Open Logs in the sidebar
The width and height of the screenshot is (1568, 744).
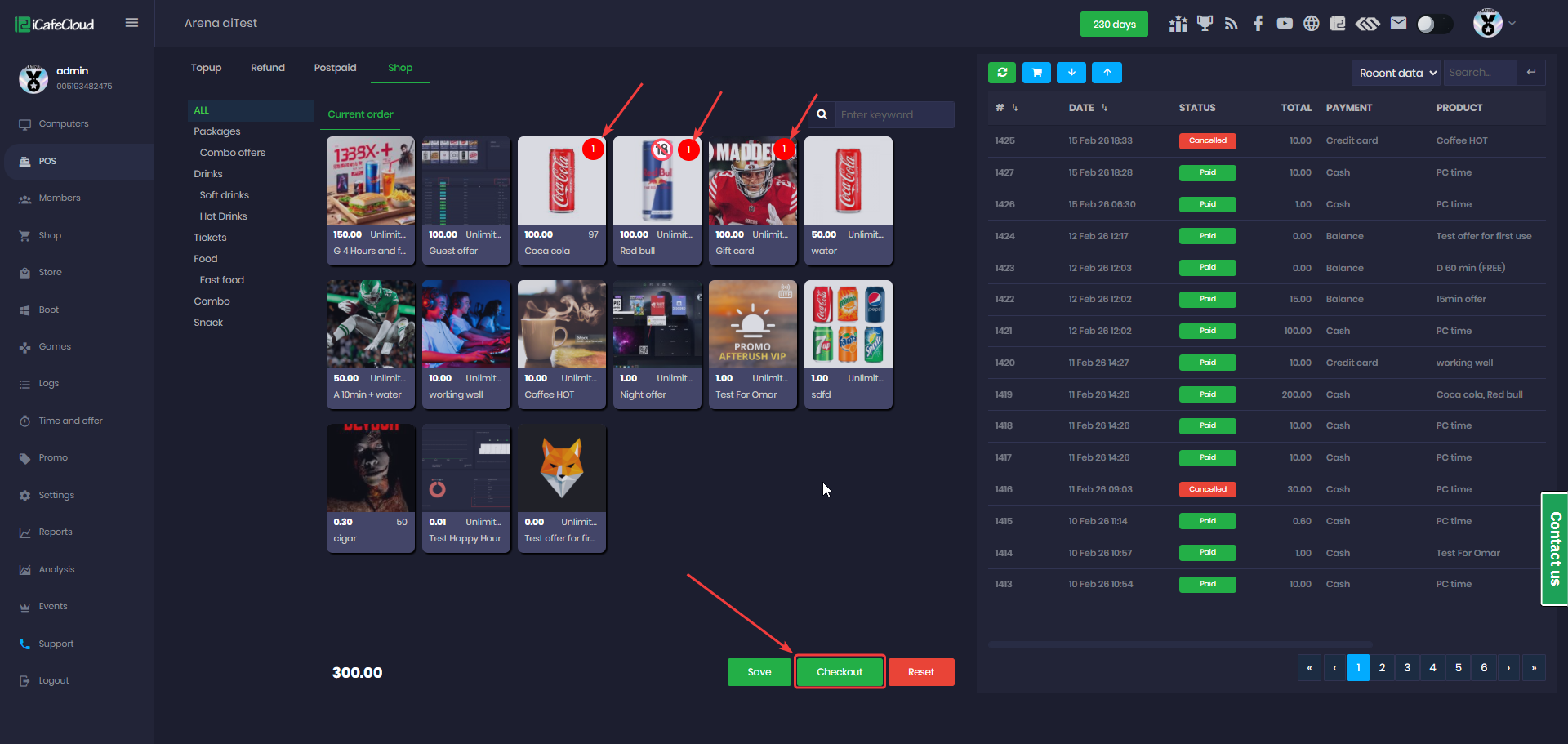point(49,384)
